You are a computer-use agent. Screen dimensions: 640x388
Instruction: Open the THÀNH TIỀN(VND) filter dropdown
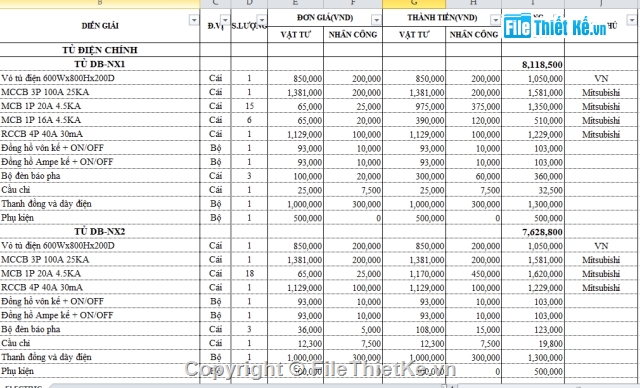pos(495,20)
